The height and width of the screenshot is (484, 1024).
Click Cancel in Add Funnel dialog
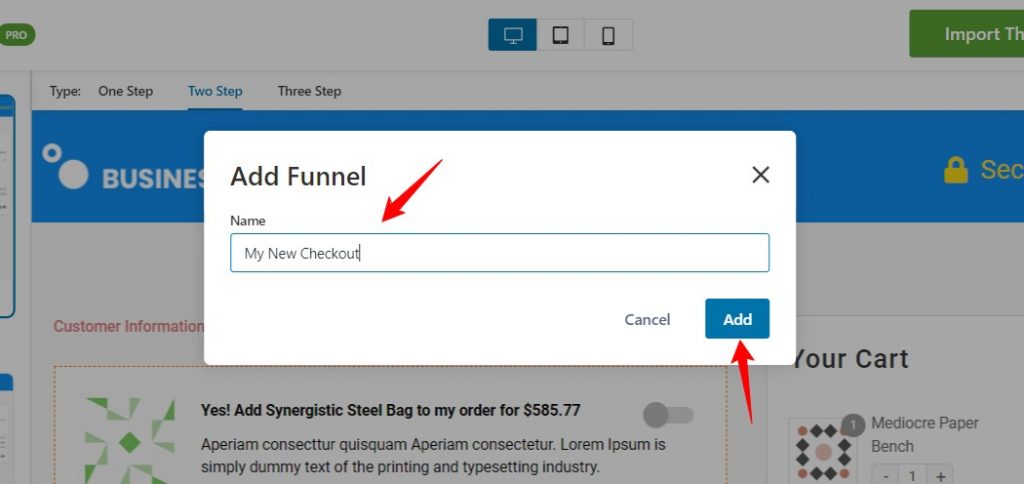647,319
